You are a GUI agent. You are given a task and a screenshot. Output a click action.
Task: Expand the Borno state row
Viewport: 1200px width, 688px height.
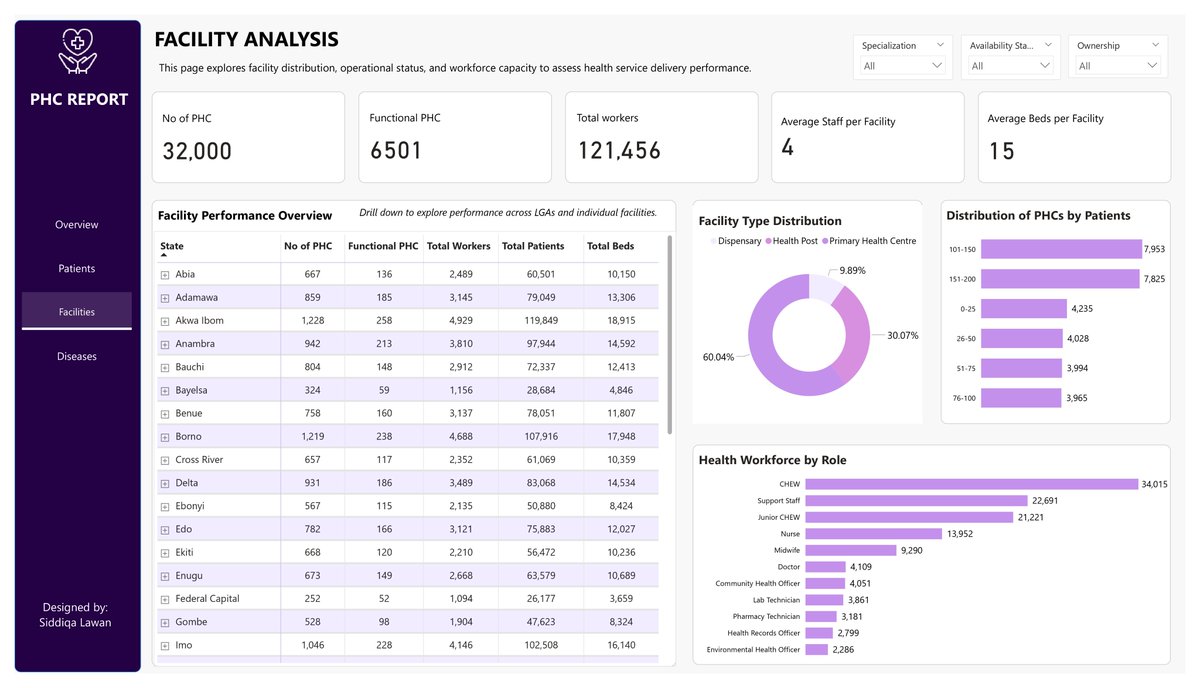click(x=165, y=437)
